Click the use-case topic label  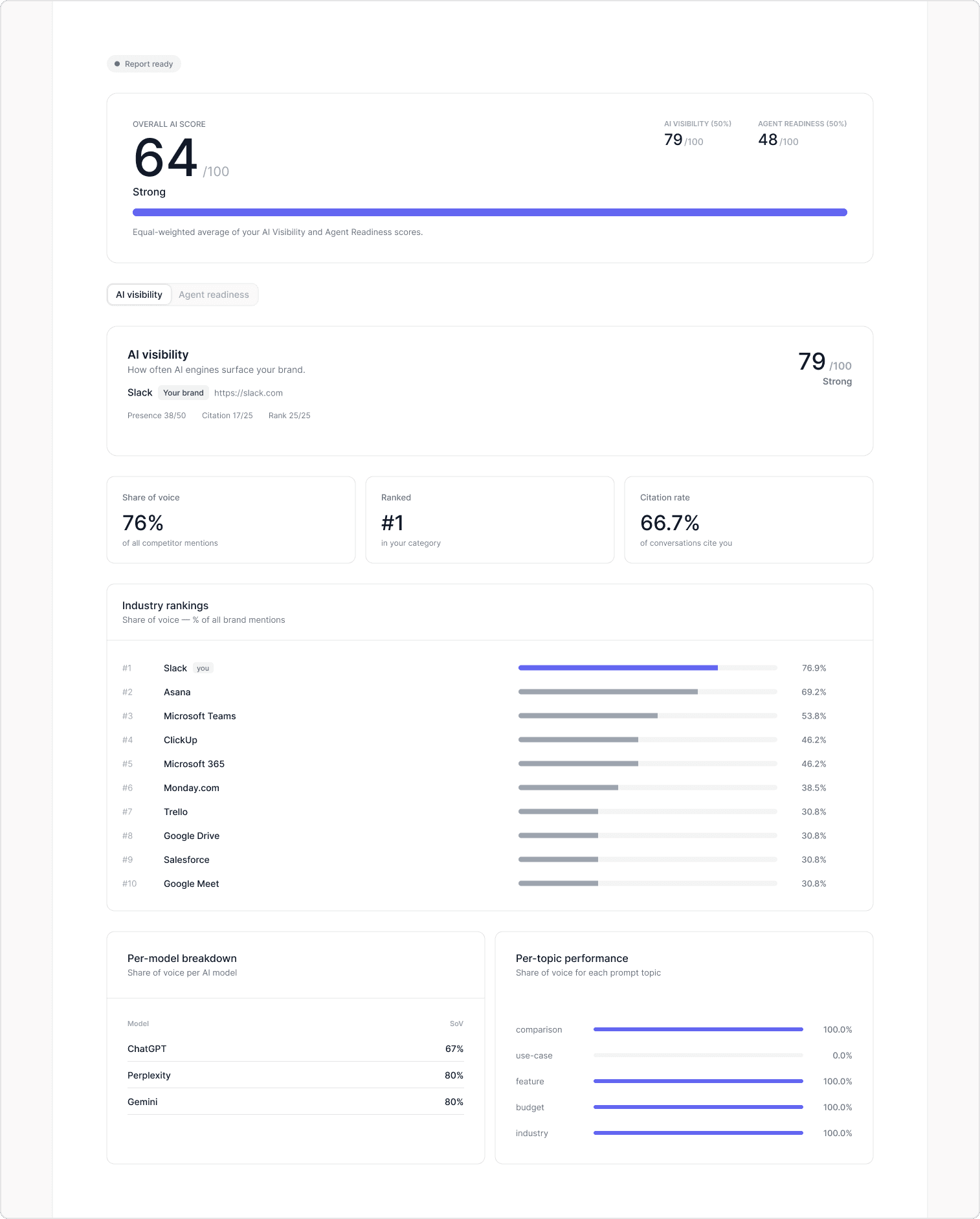534,1055
